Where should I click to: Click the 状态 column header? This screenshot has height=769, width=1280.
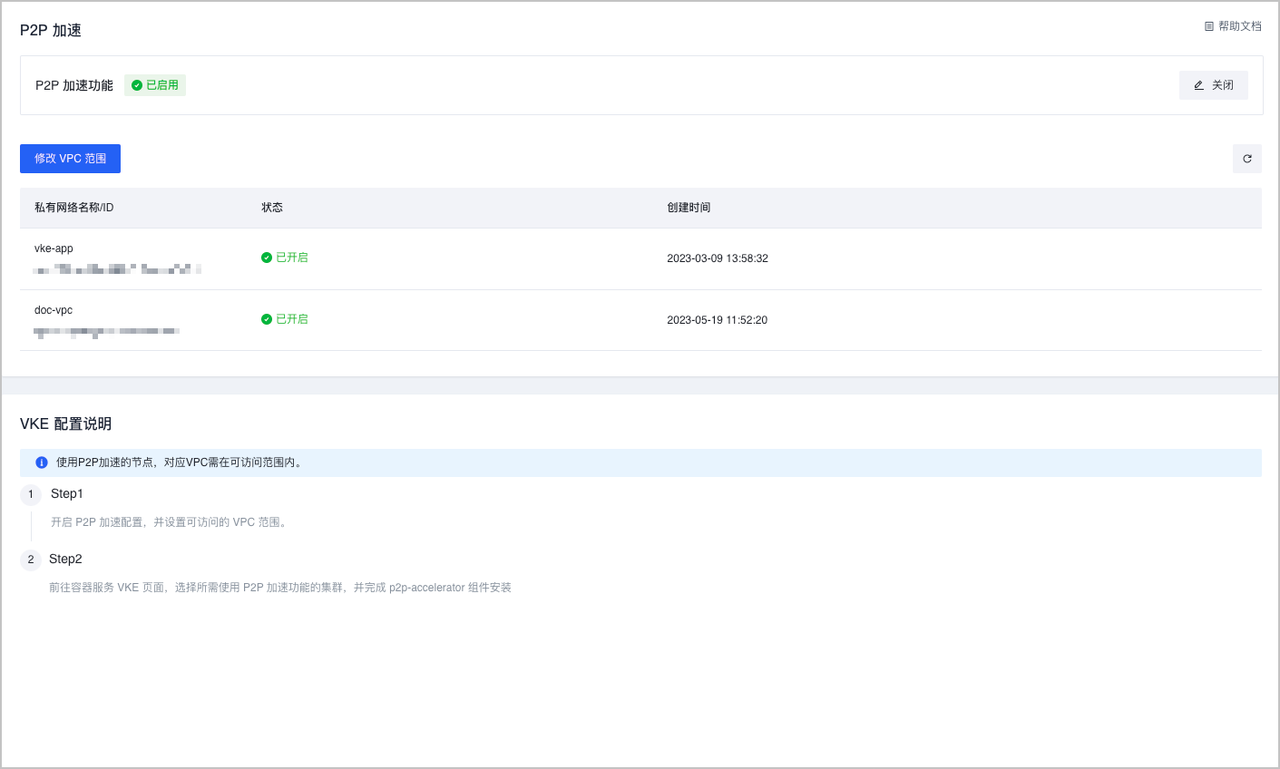click(x=272, y=207)
